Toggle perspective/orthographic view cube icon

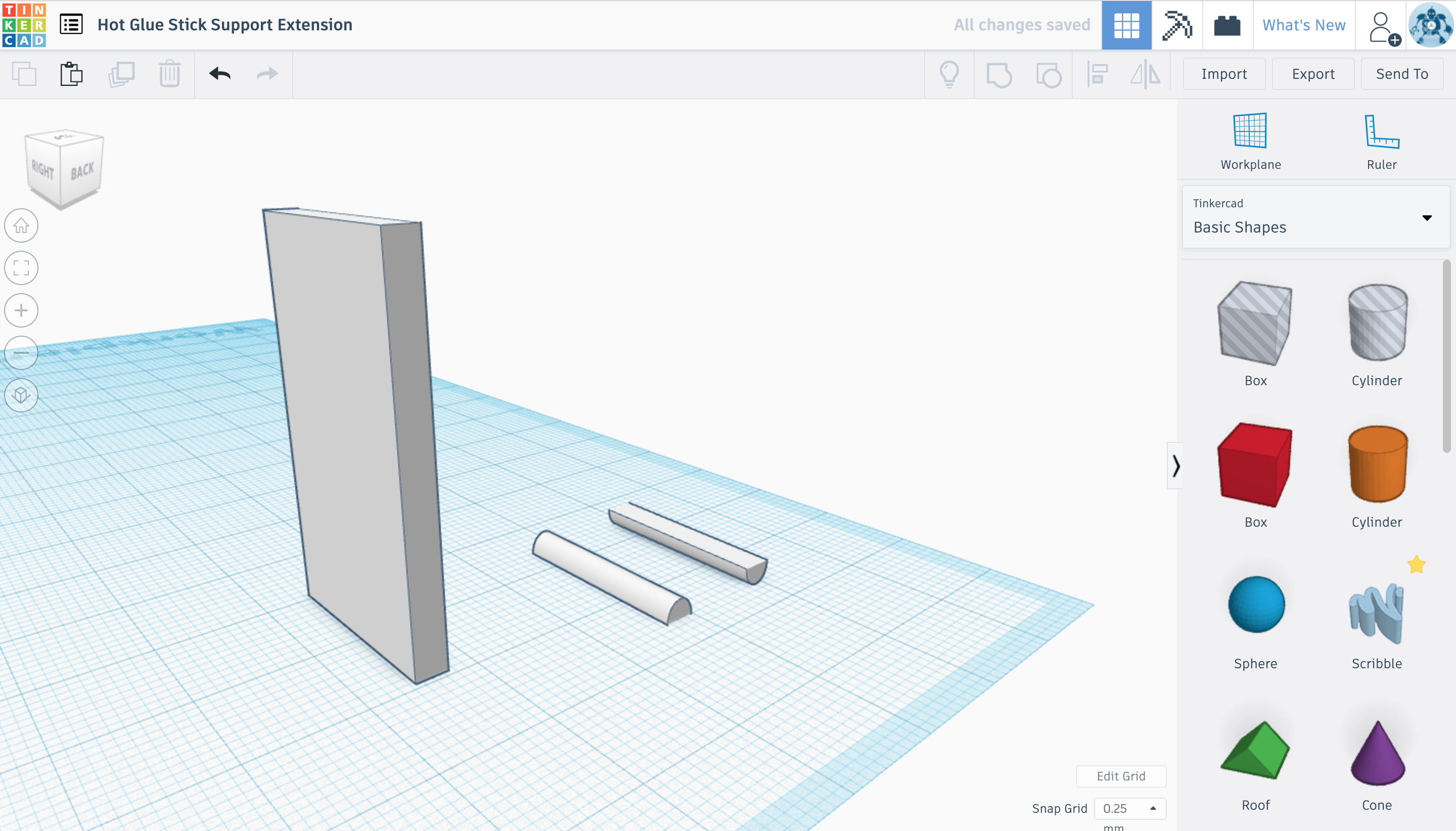click(x=21, y=395)
